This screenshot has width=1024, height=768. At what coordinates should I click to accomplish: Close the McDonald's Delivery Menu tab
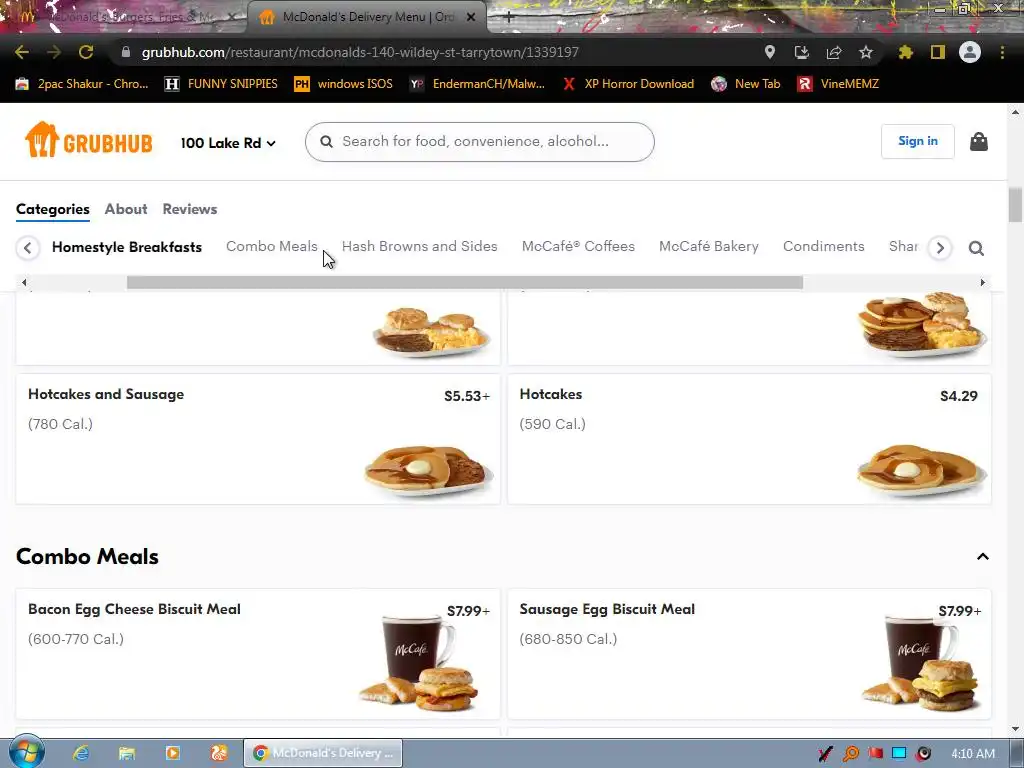[x=471, y=17]
